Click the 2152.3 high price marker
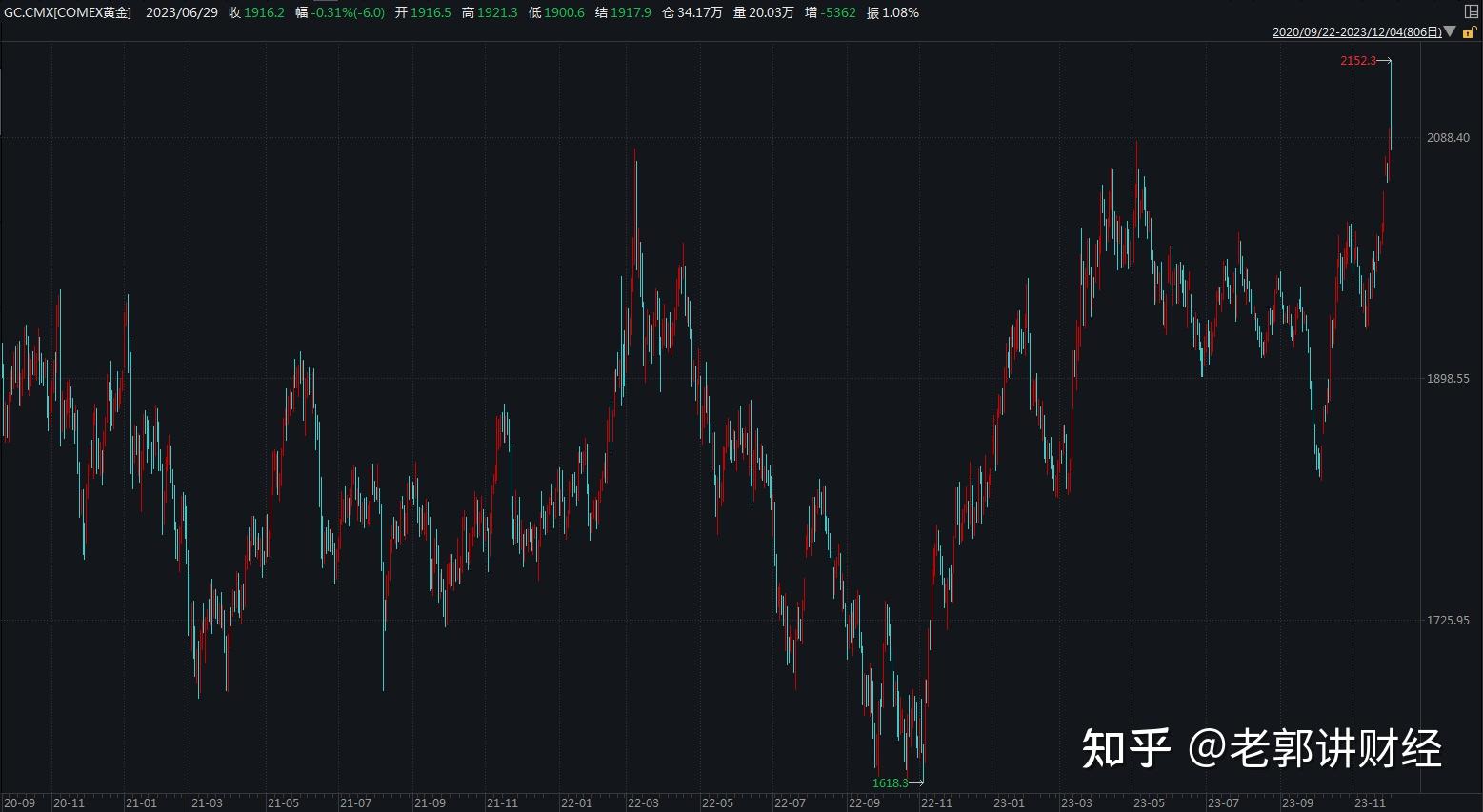The image size is (1483, 812). coord(1358,61)
